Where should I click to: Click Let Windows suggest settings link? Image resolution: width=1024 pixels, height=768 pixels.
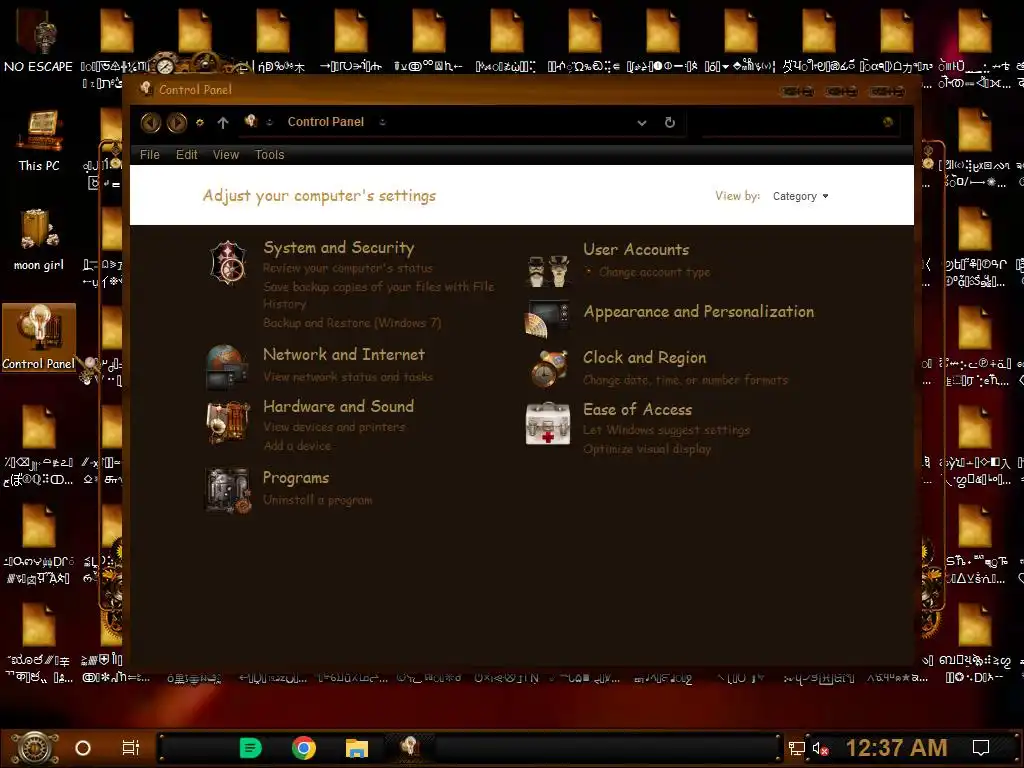pyautogui.click(x=667, y=430)
